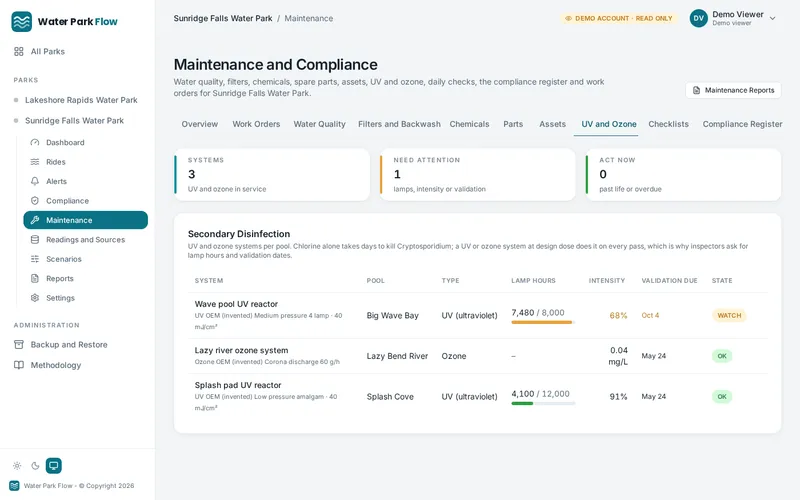Click the Lazy Bend River pool cell
The image size is (800, 500).
(397, 356)
